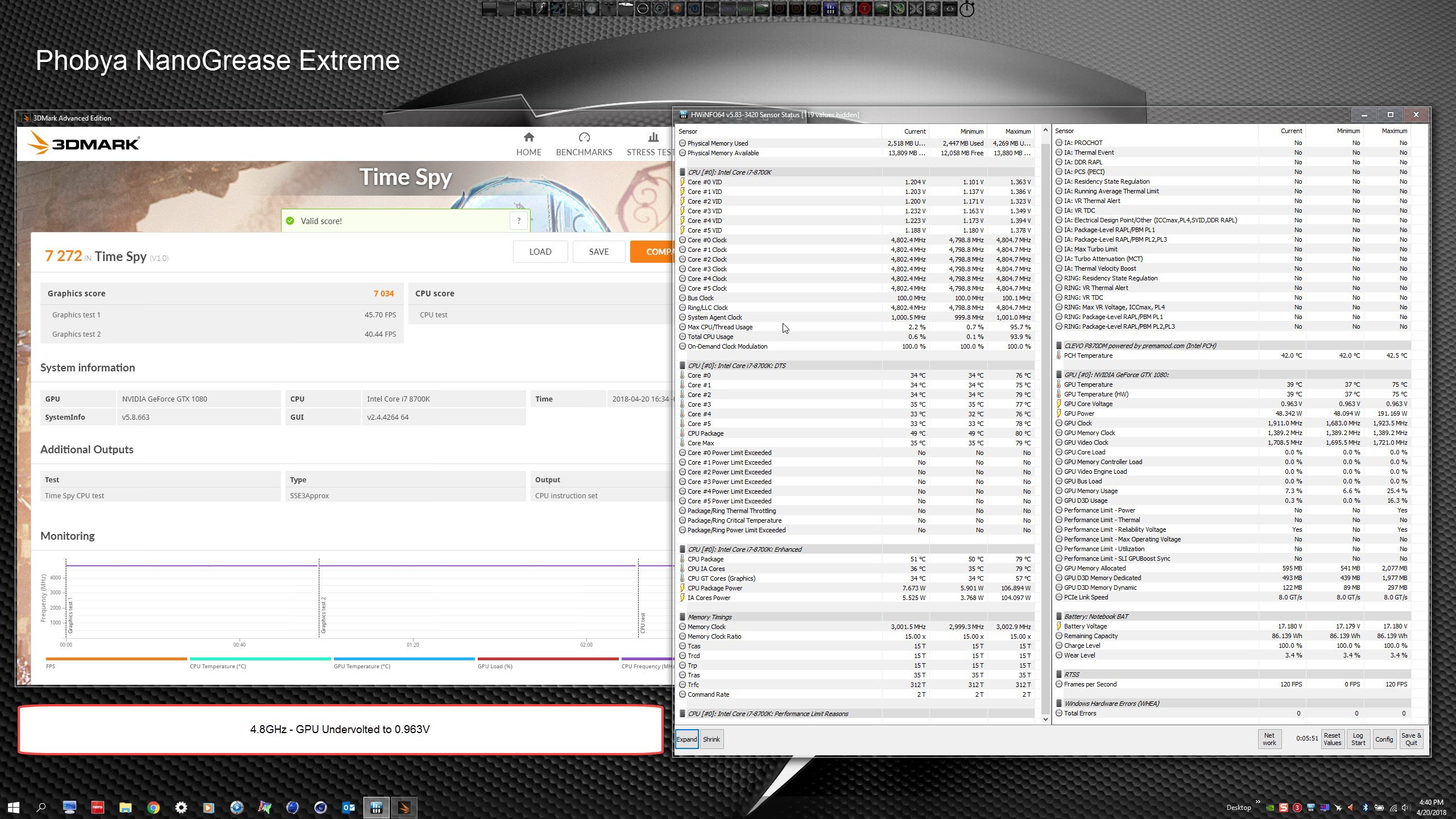Open the HWiNFO system tray icon

point(1311,808)
